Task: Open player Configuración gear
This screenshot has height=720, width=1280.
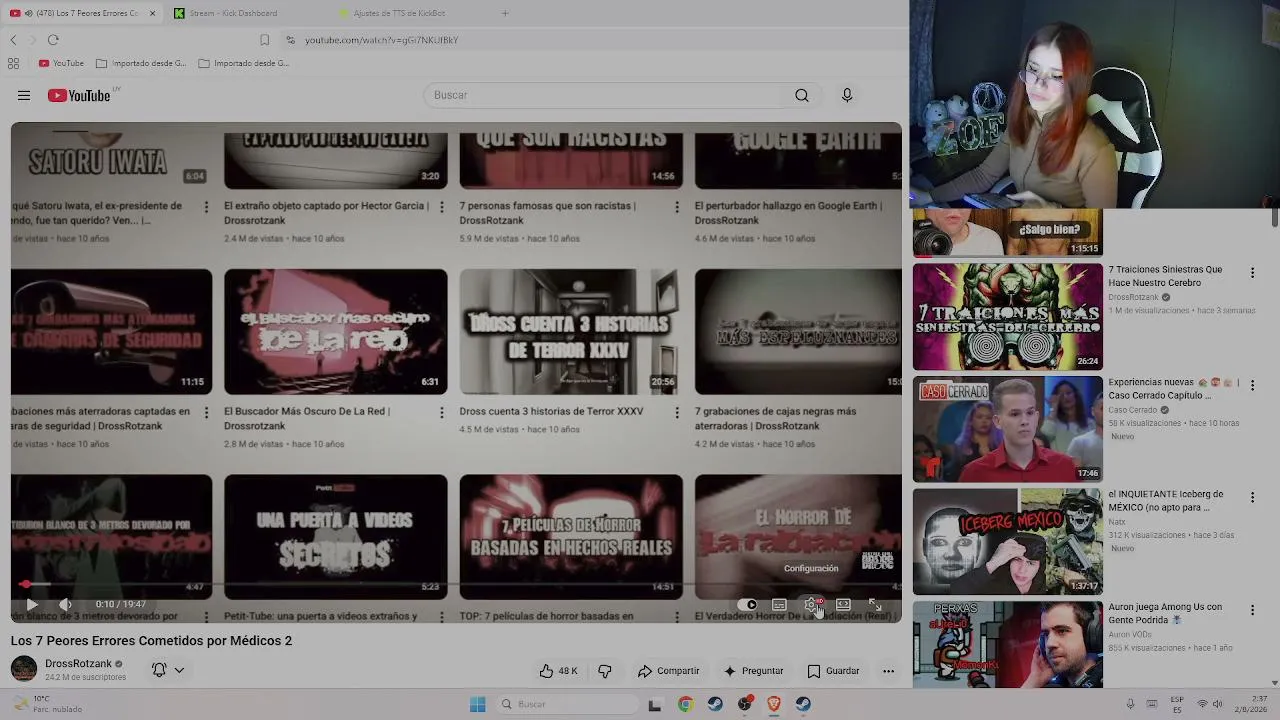Action: pyautogui.click(x=811, y=604)
